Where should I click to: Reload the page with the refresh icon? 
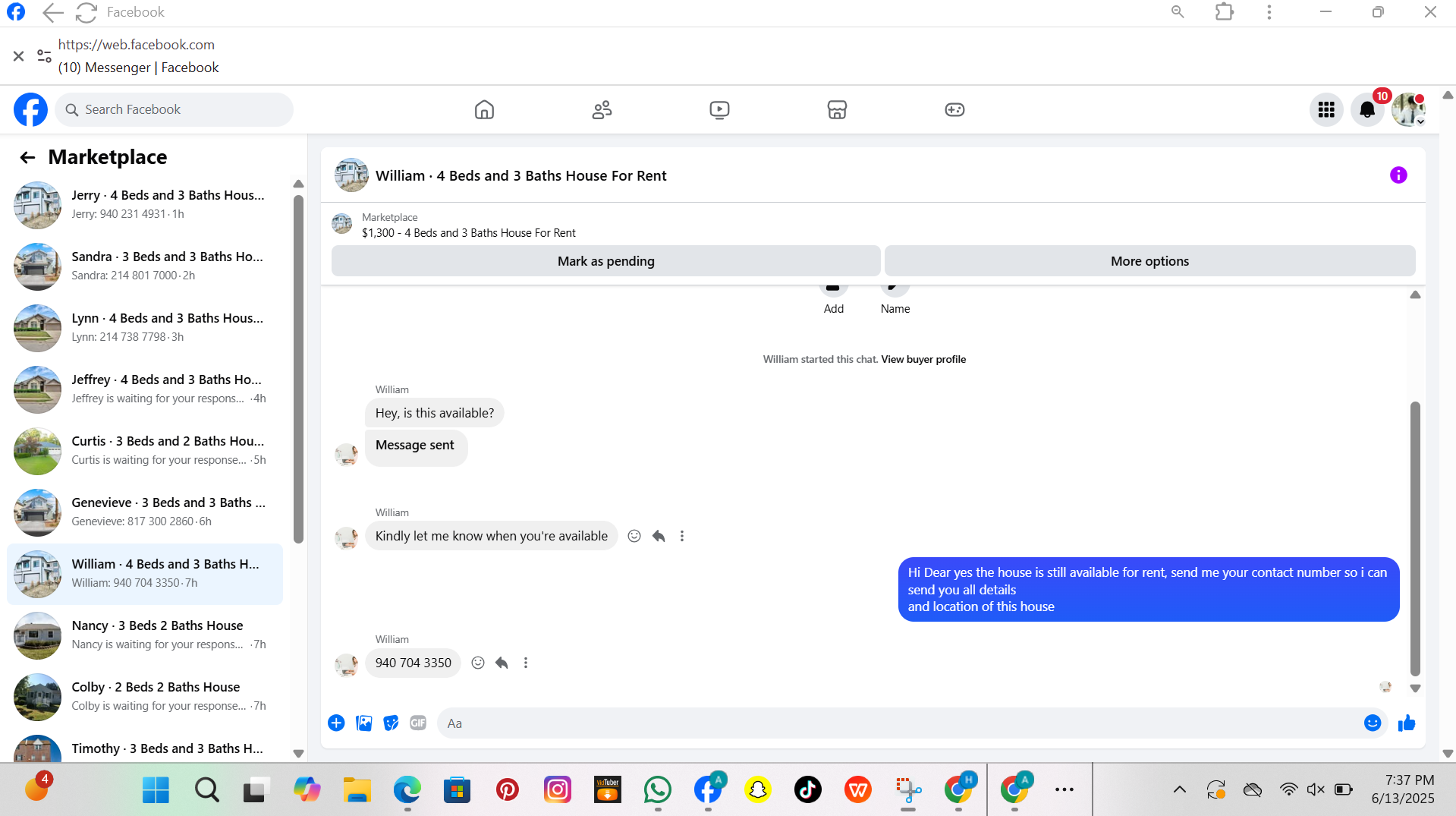pos(86,12)
